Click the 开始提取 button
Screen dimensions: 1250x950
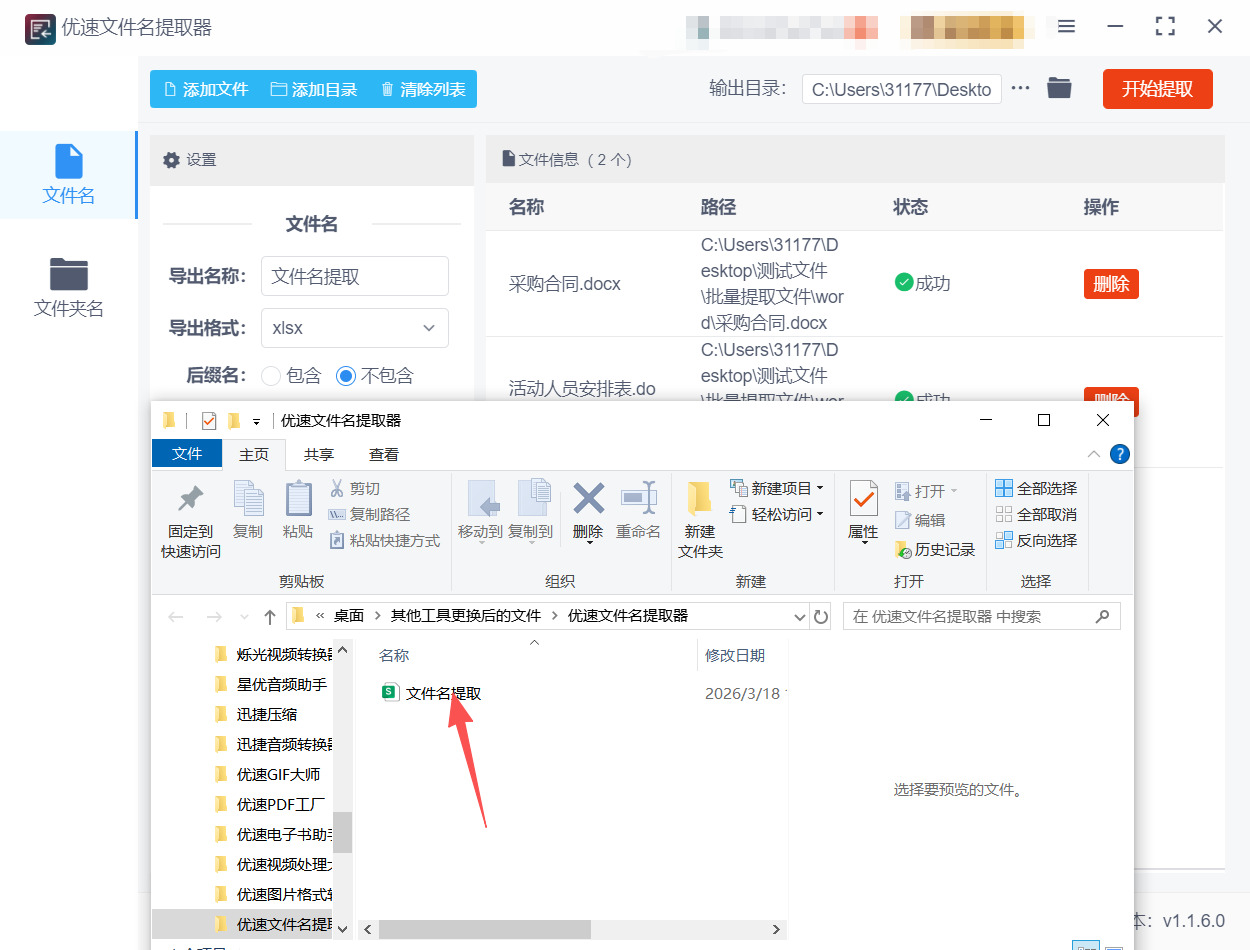coord(1157,88)
